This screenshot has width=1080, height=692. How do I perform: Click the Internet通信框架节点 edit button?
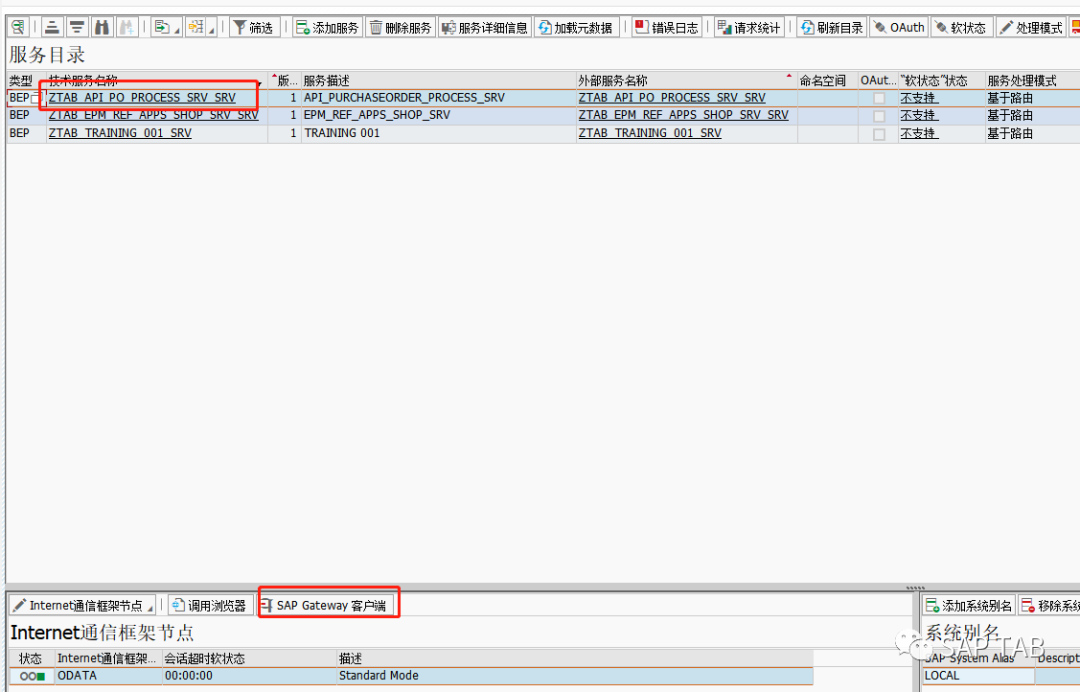[82, 605]
